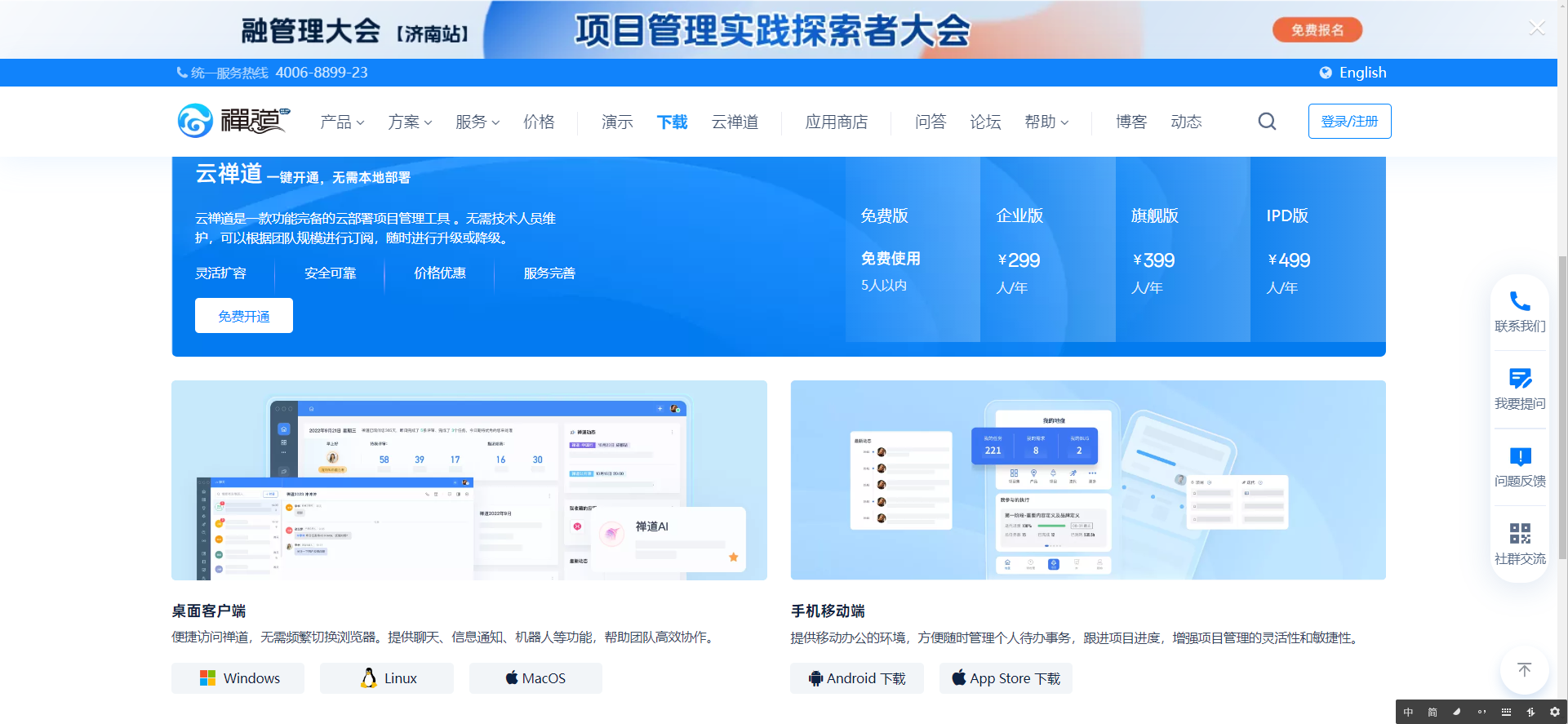
Task: Select the 下载 nav item
Action: 672,122
